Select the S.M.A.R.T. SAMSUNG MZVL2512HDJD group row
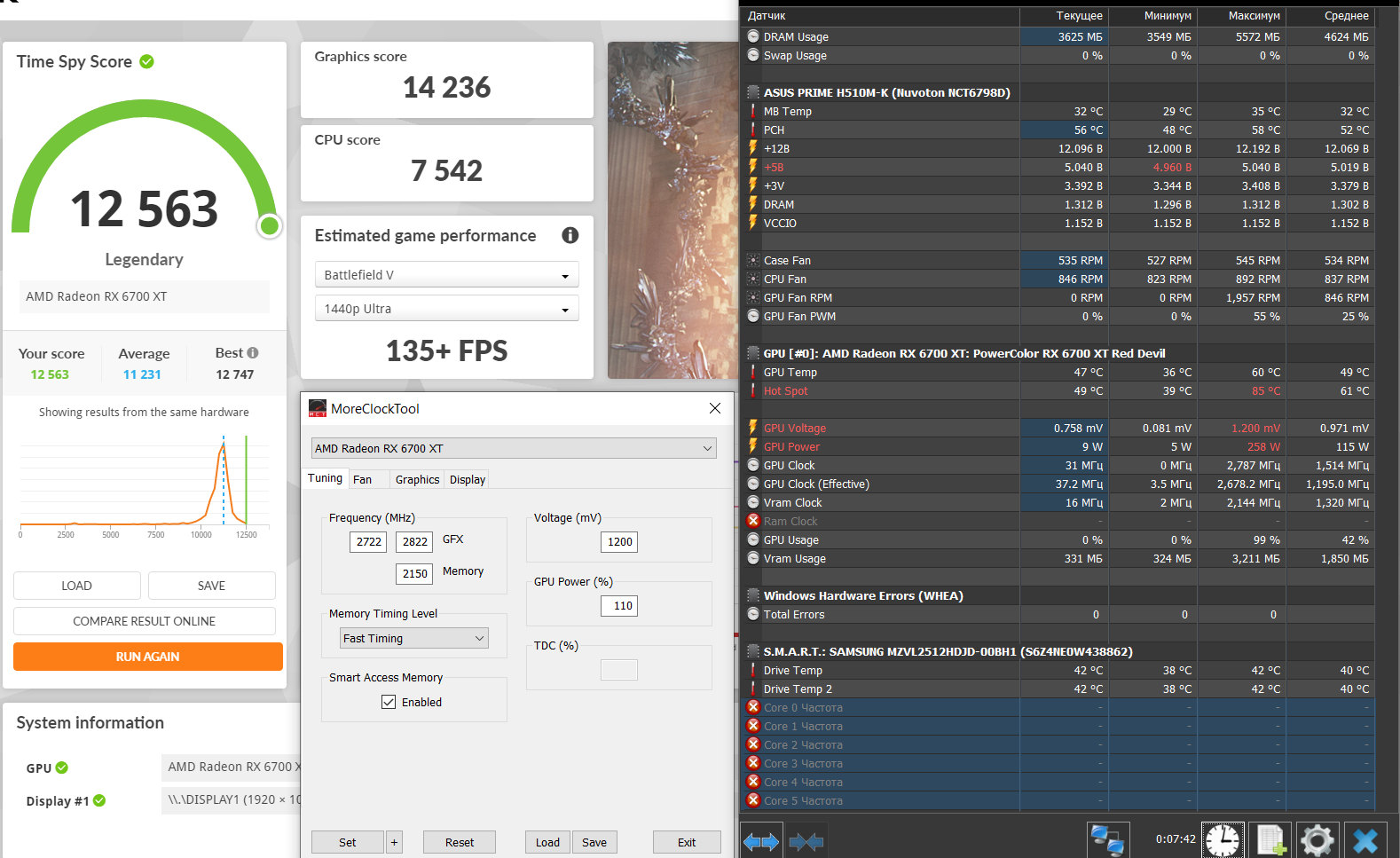The image size is (1400, 858). point(1058,651)
